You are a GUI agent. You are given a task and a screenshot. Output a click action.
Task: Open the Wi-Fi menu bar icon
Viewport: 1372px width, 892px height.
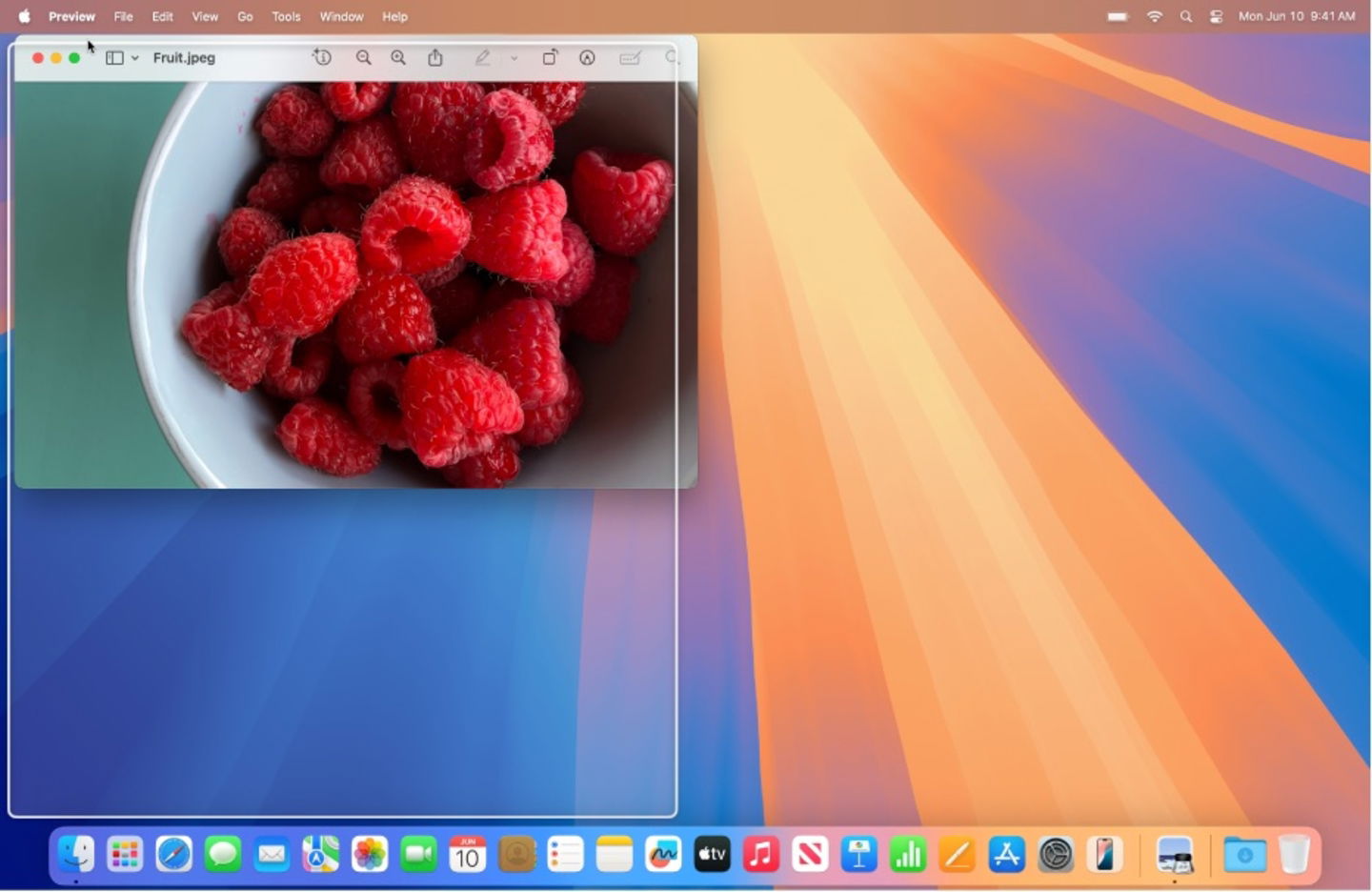pyautogui.click(x=1155, y=16)
